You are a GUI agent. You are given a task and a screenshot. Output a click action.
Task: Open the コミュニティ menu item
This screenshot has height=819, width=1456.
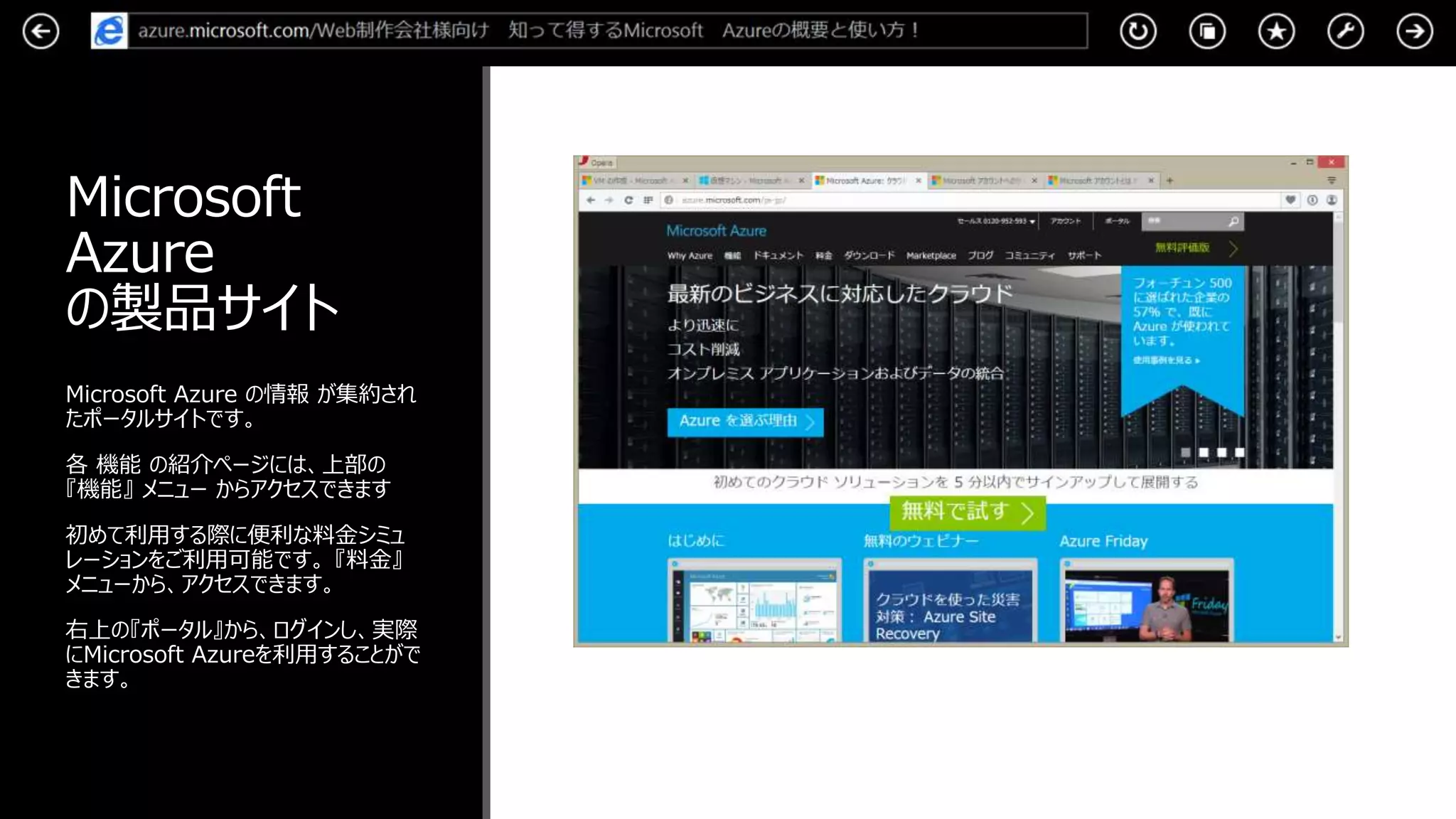(1030, 255)
